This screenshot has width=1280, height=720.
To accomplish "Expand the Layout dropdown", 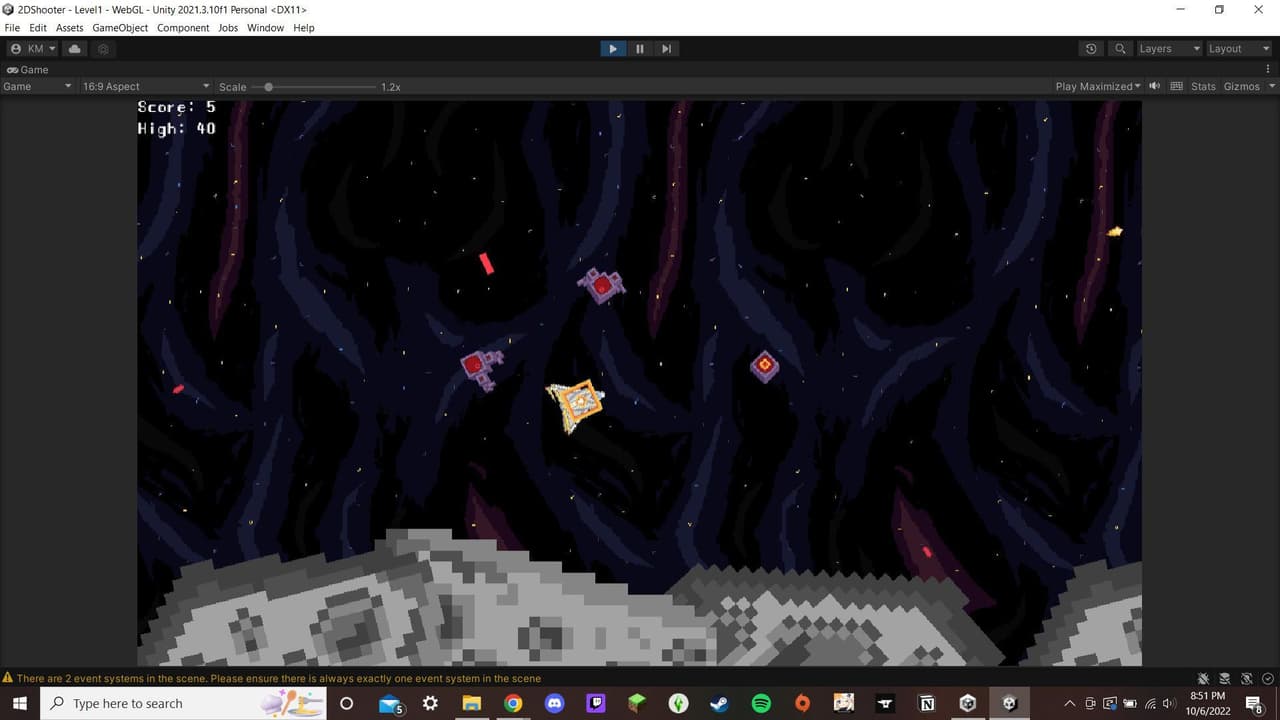I will (x=1238, y=48).
